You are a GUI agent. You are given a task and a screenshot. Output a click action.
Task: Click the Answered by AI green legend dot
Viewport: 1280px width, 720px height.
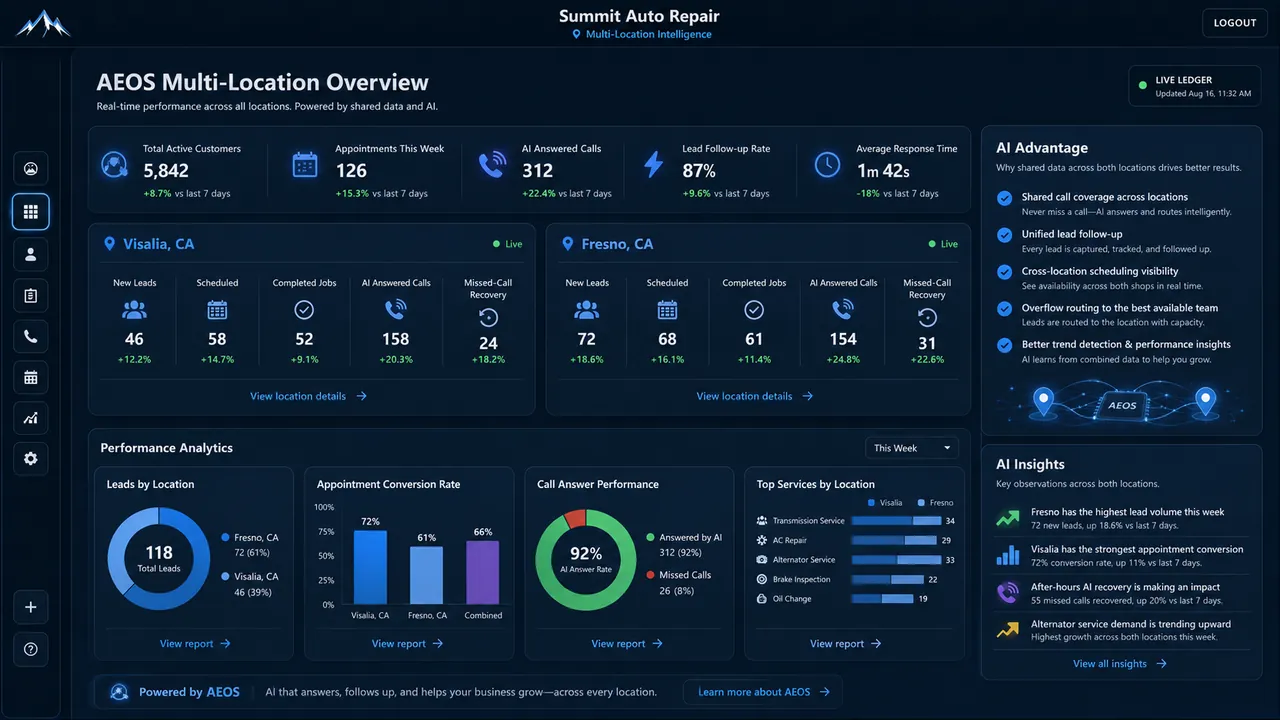coord(651,538)
